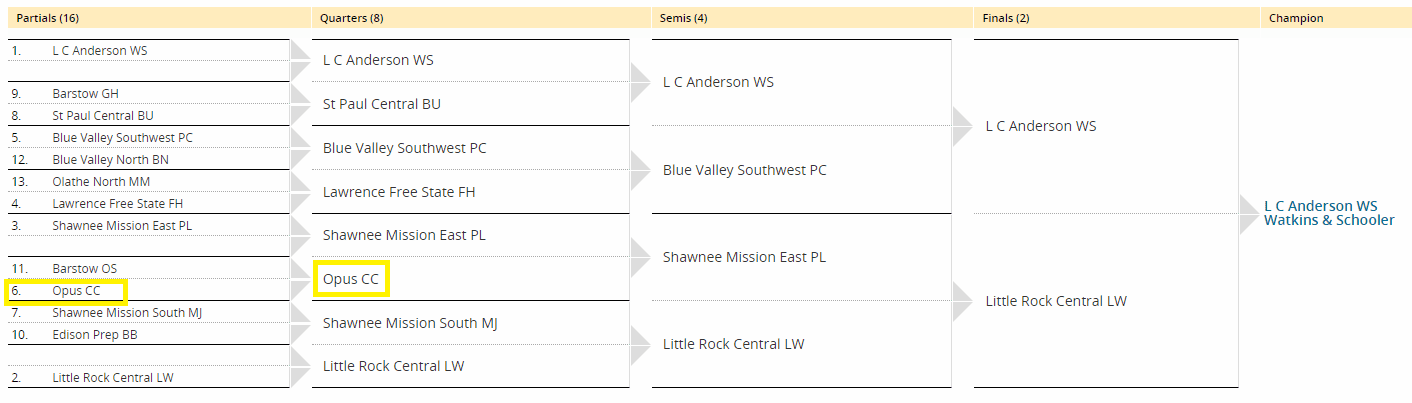This screenshot has width=1412, height=403.
Task: Click the arrow beside Little Rock Central LW in Semis
Action: pos(640,344)
